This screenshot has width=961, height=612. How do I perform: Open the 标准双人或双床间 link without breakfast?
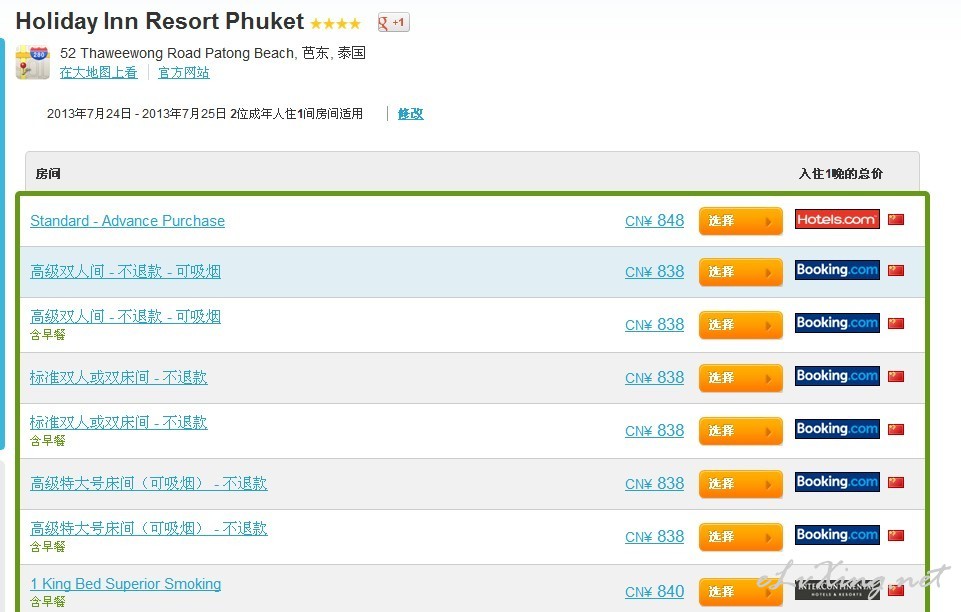[118, 377]
